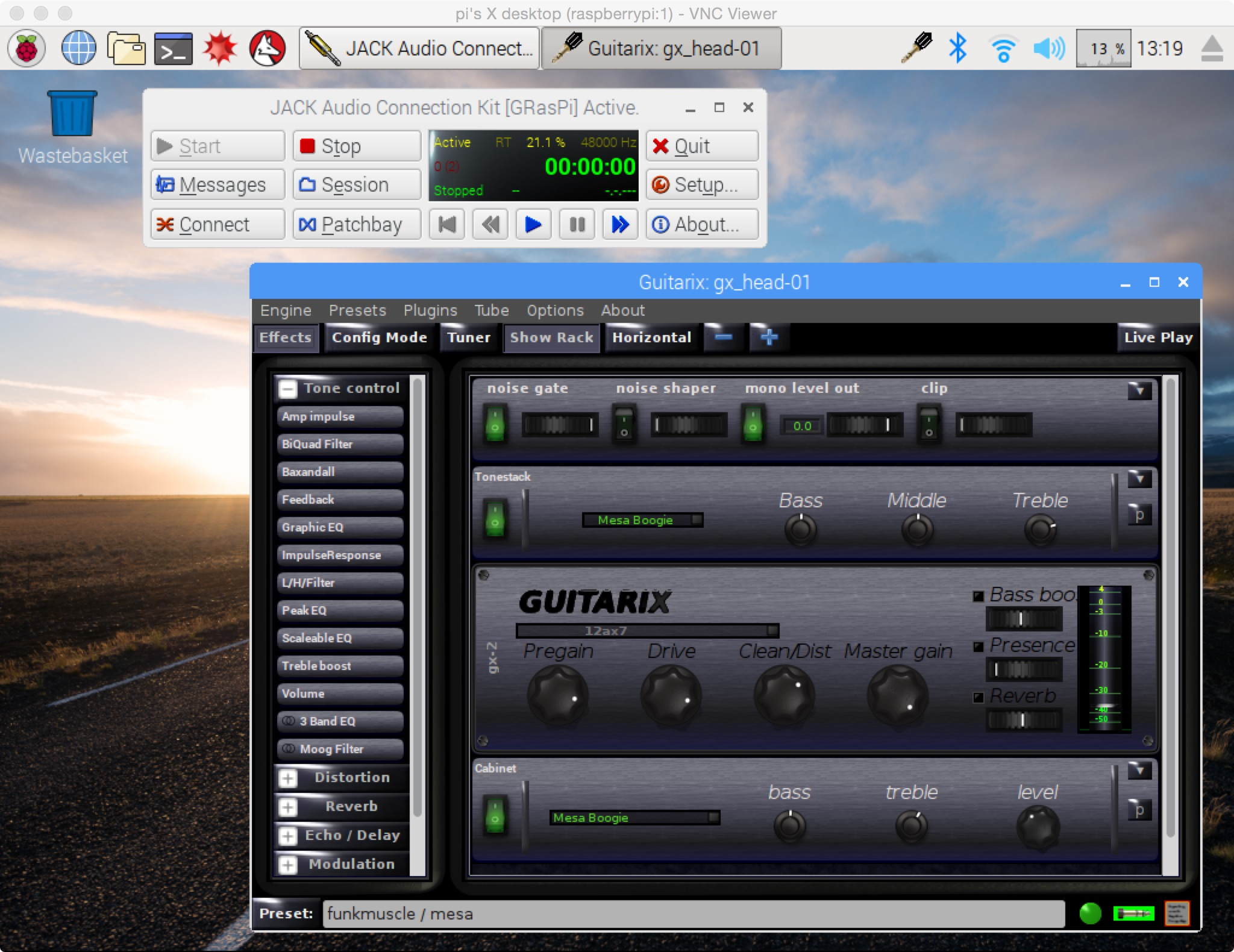Screen dimensions: 1234x952
Task: Collapse the Tonestack rack unit arrow
Action: click(1139, 479)
